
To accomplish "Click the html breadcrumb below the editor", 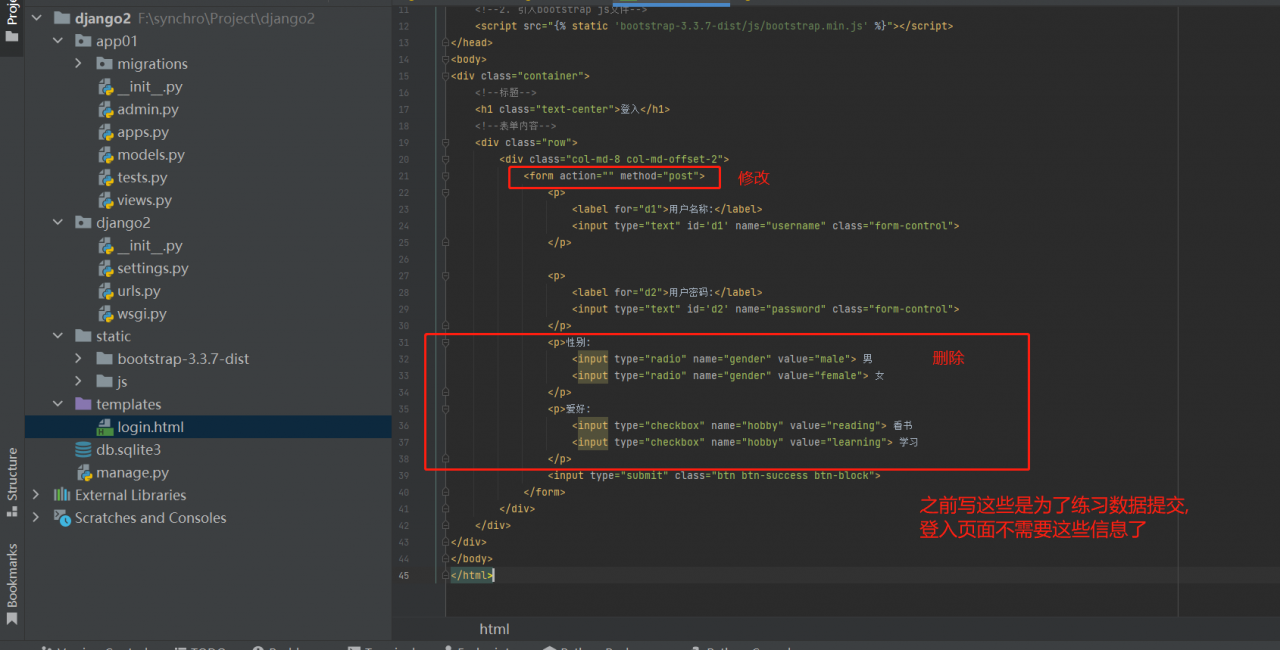I will pos(494,629).
